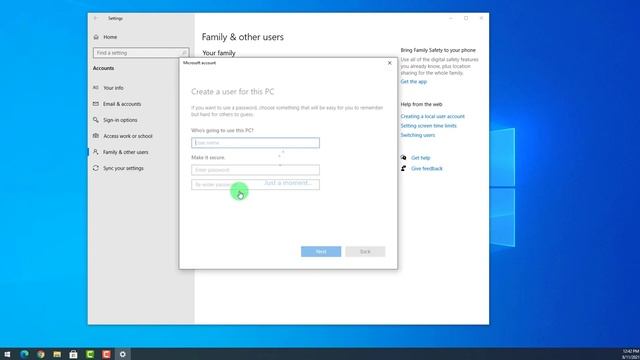Screen dimensions: 640x360
Task: Open Access work or school page
Action: coord(127,136)
